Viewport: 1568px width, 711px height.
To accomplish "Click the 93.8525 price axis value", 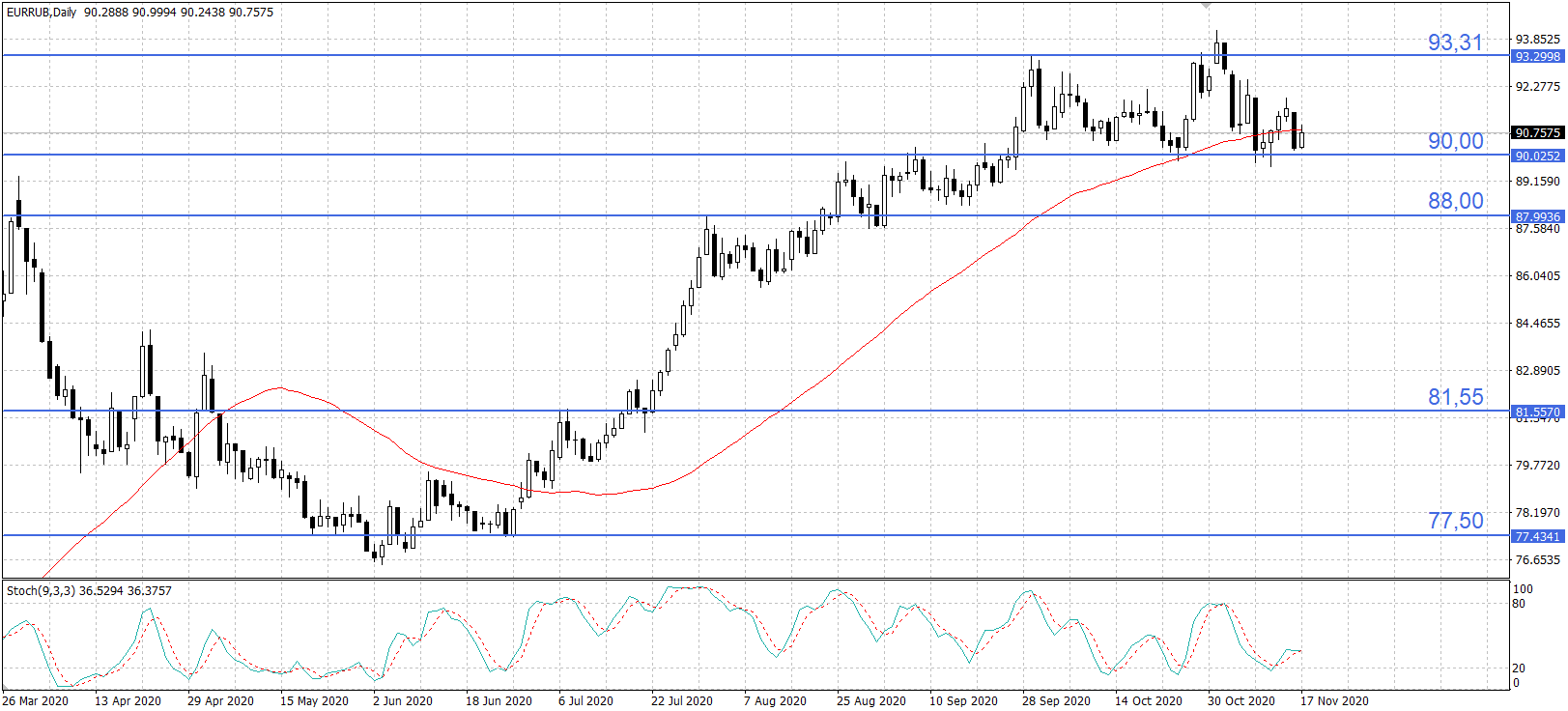I will pos(1537,40).
